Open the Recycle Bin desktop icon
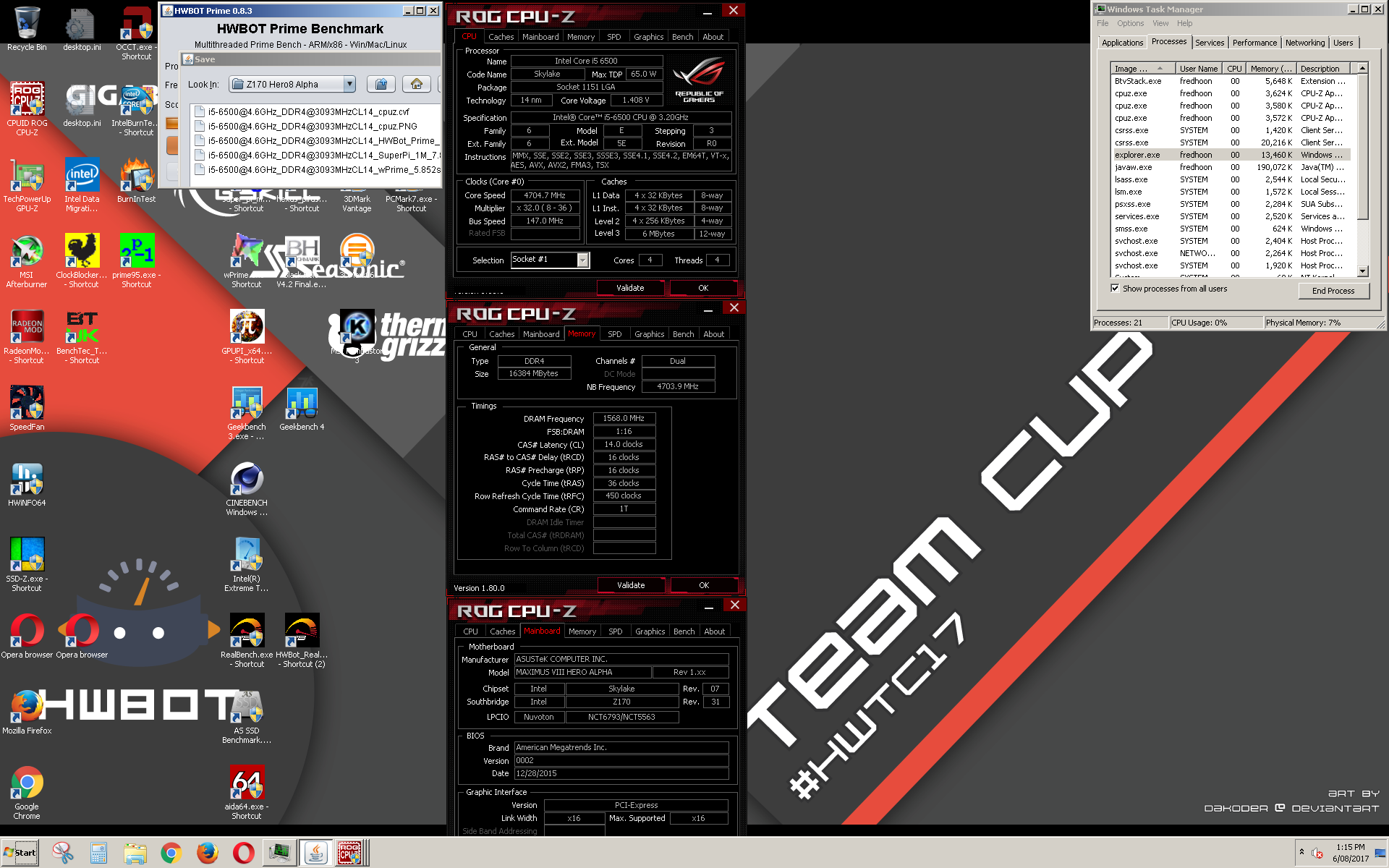The height and width of the screenshot is (868, 1389). click(27, 29)
